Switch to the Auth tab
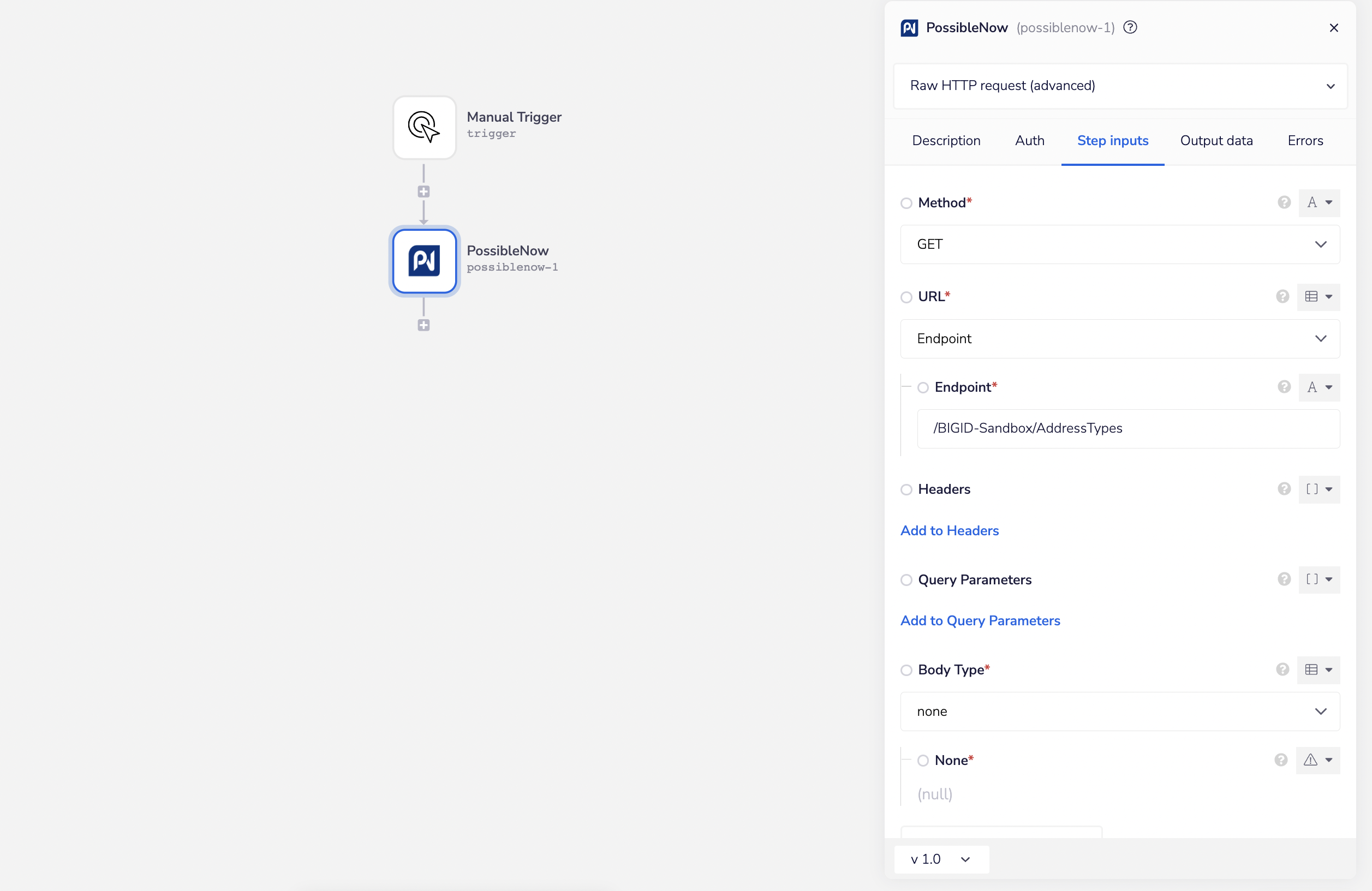The image size is (1372, 891). [1030, 141]
